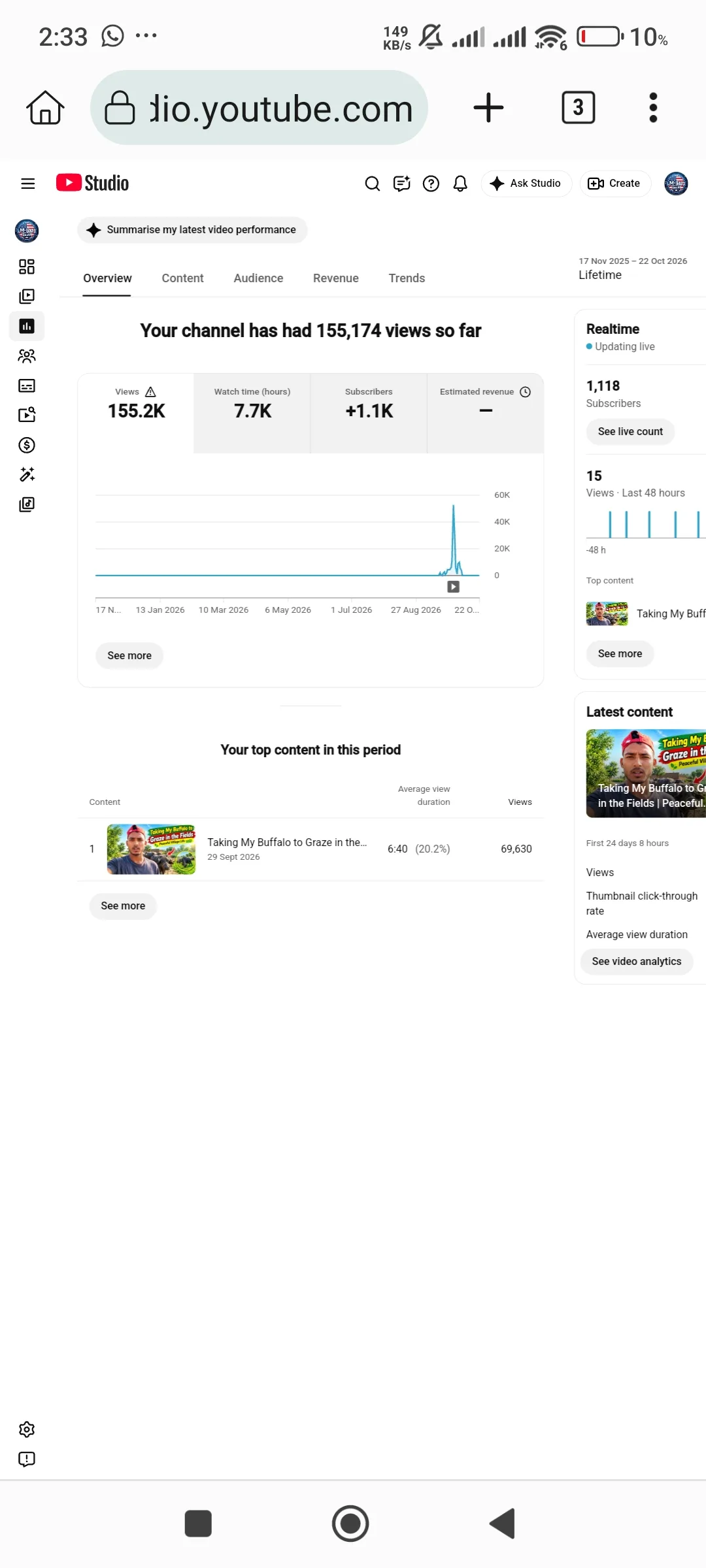
Task: Click the YouTube Studio logo
Action: click(x=92, y=183)
